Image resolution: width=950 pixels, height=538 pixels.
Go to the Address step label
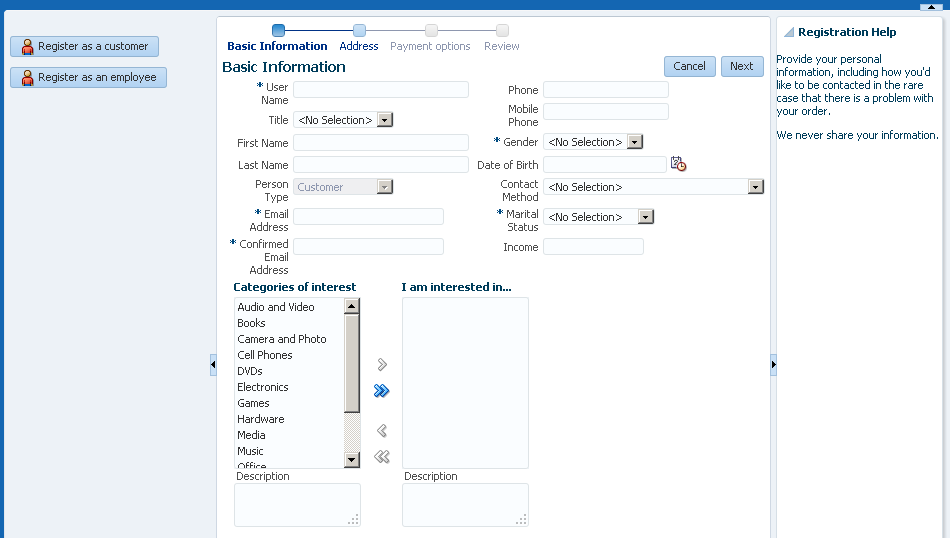(359, 46)
